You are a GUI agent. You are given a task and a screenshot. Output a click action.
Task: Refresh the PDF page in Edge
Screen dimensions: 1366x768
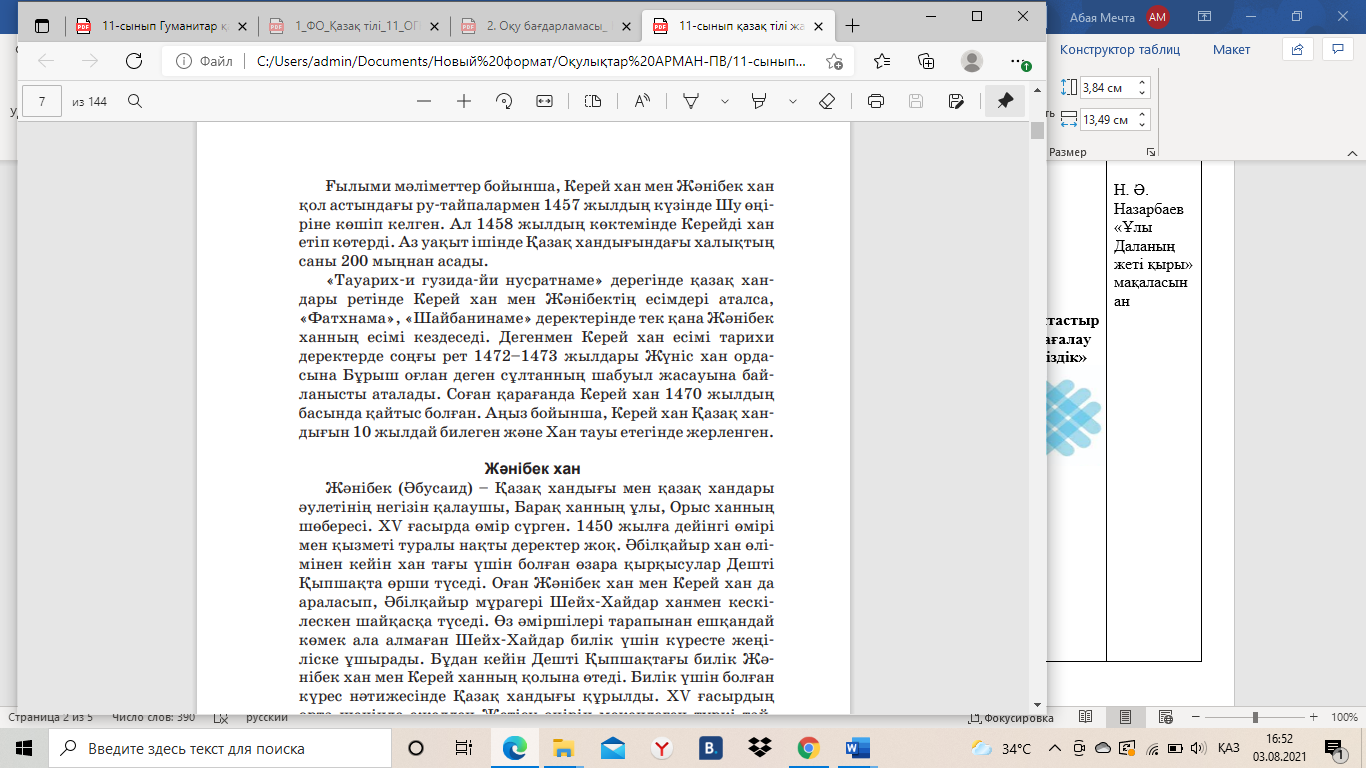(133, 61)
